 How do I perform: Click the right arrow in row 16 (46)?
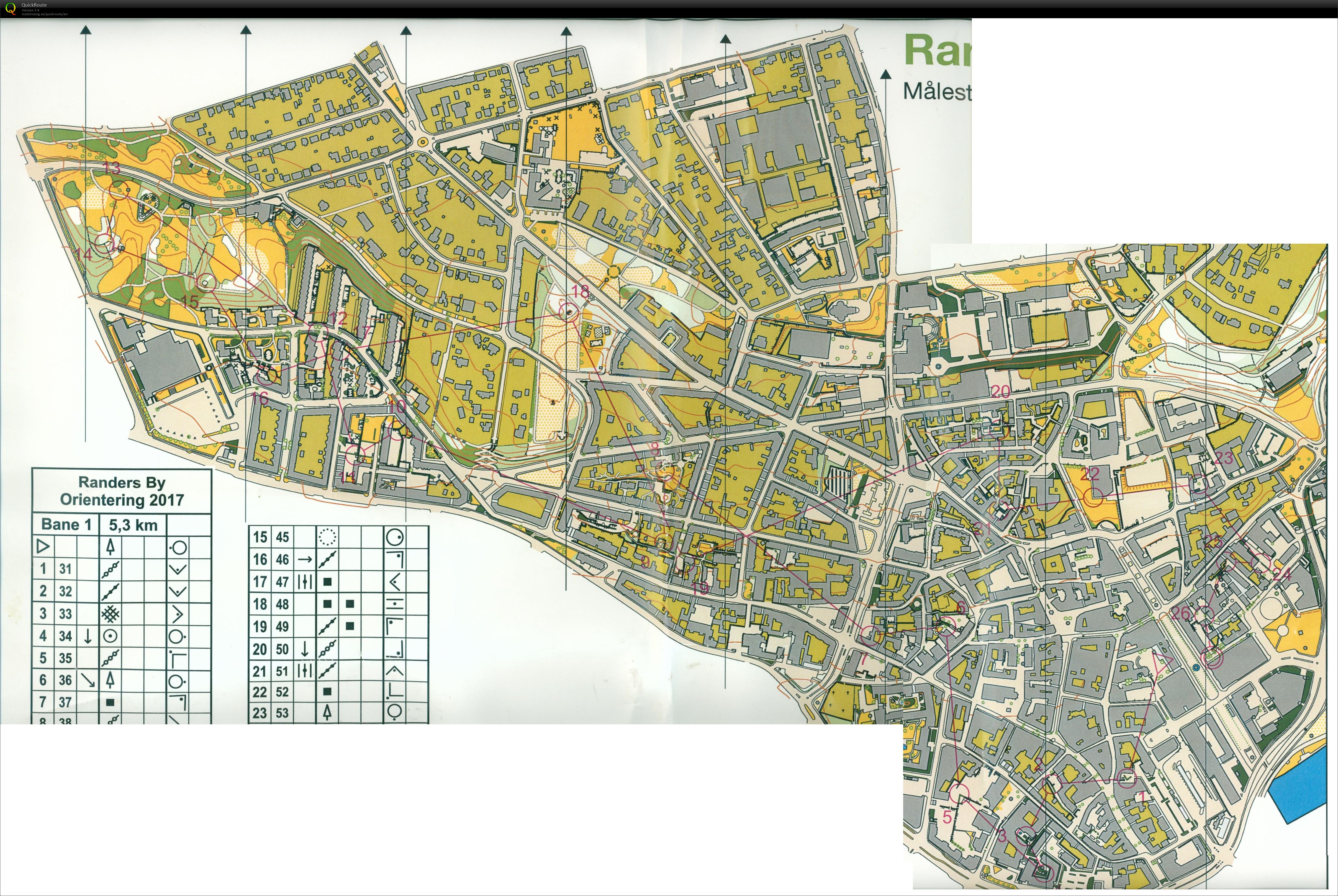[305, 559]
